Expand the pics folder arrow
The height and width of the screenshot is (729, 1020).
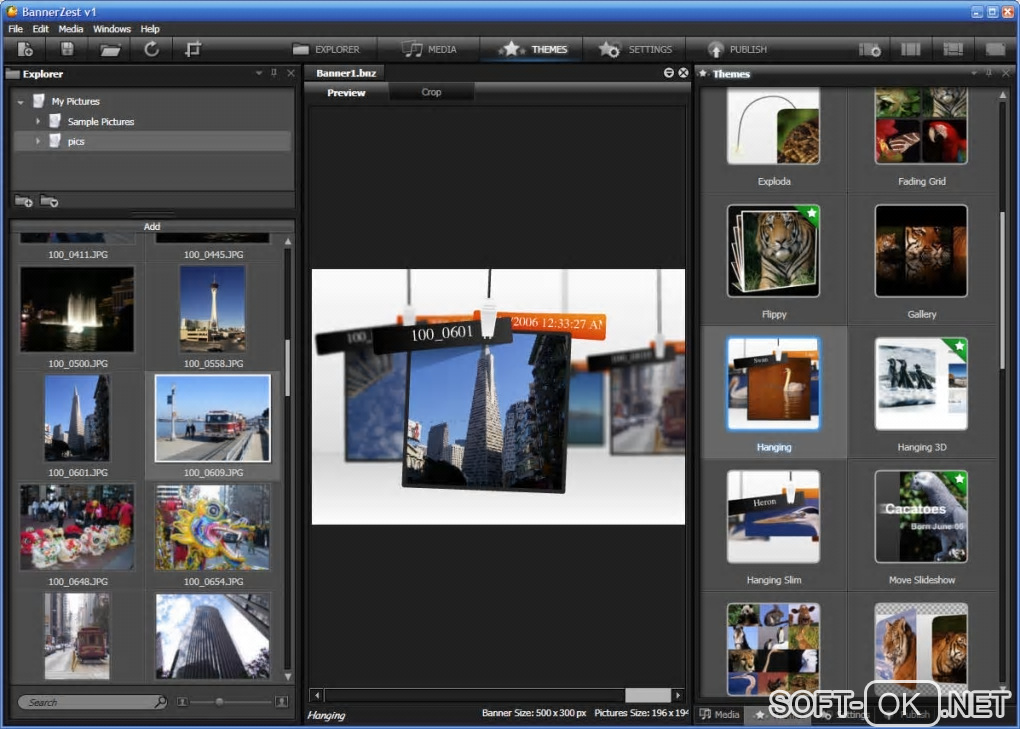[x=38, y=141]
